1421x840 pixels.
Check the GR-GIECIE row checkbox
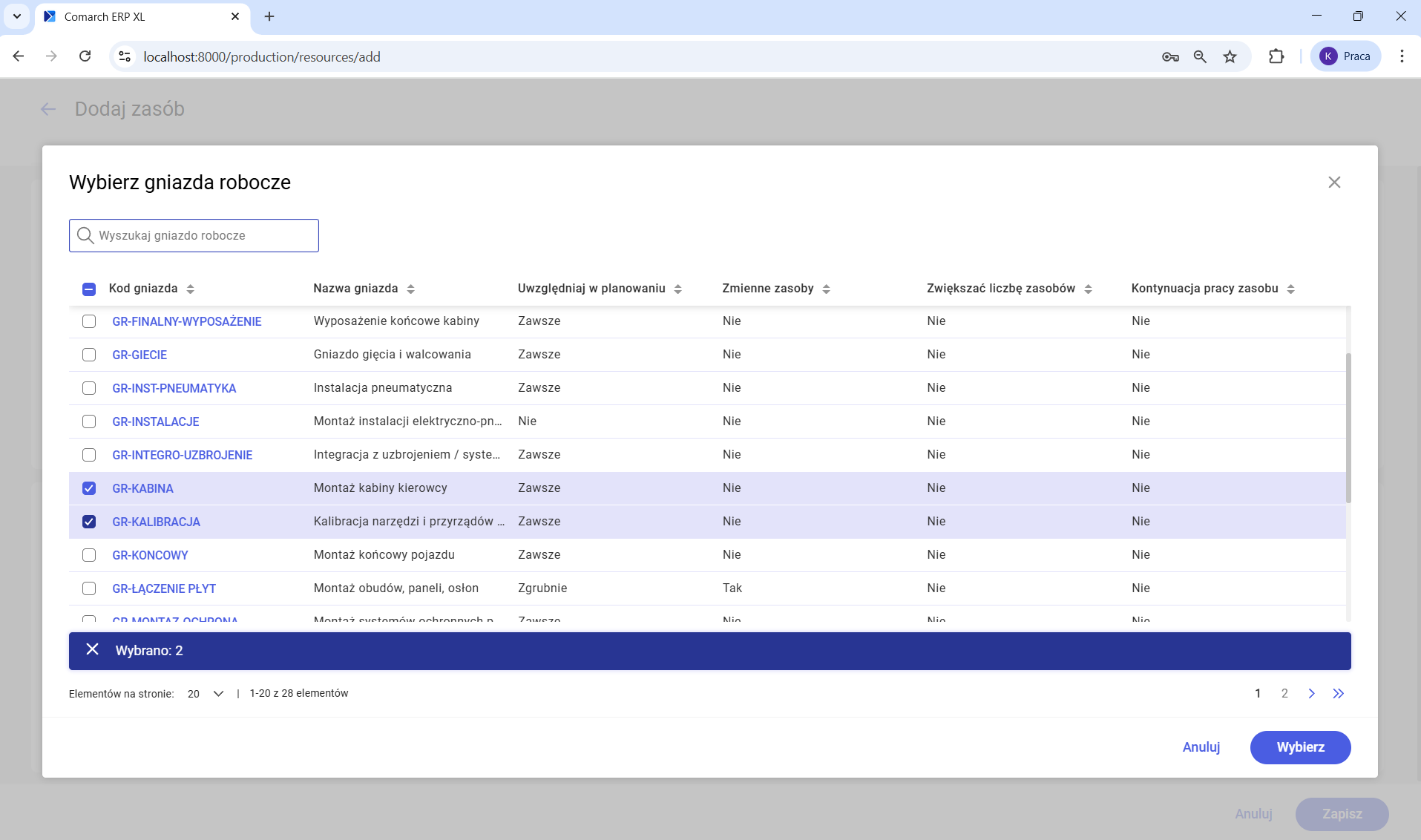coord(89,355)
